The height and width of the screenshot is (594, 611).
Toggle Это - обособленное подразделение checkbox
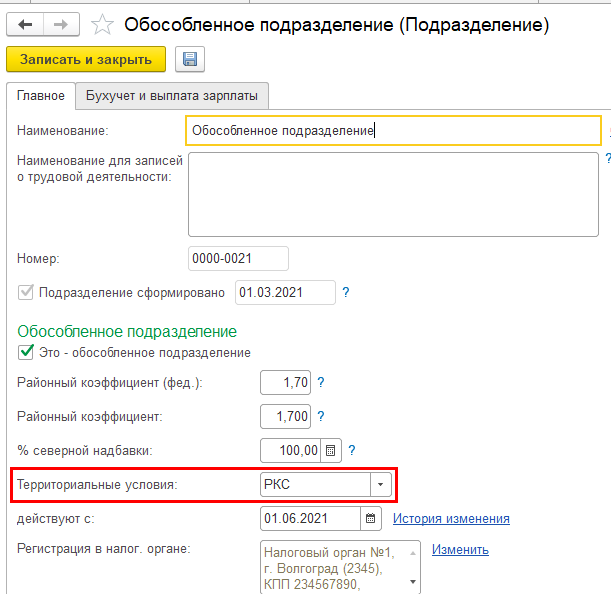tap(25, 352)
